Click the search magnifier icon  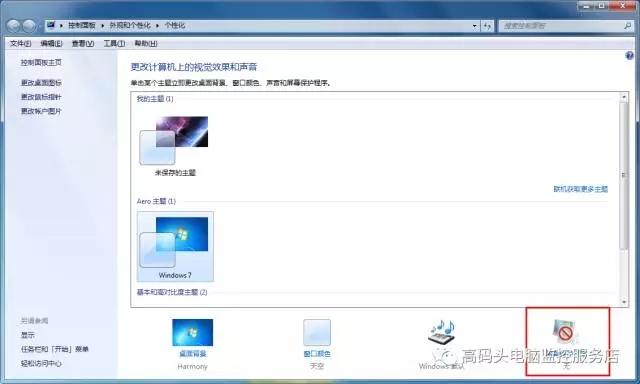(627, 26)
